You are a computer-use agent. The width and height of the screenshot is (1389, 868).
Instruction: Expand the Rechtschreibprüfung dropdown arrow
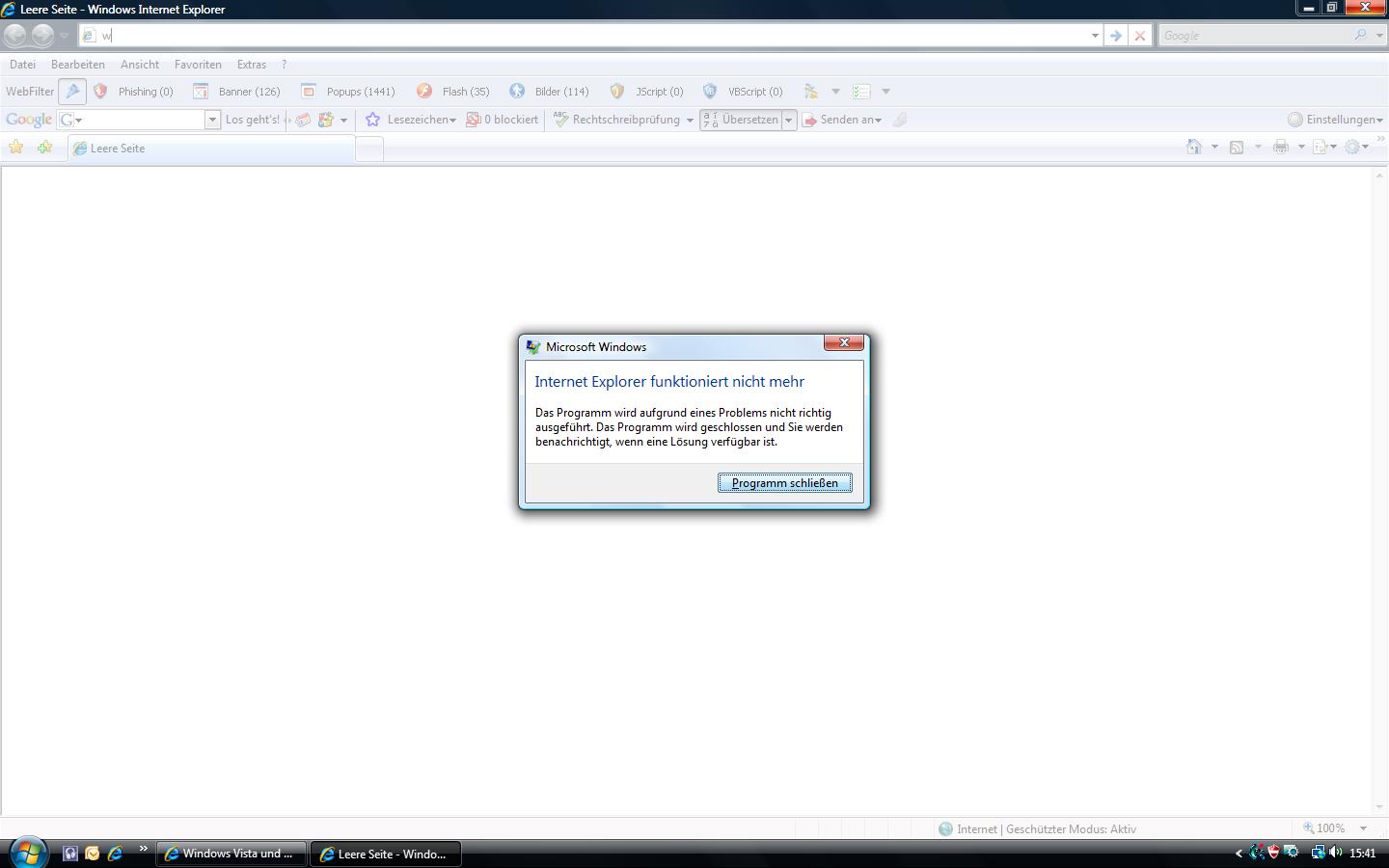tap(690, 120)
